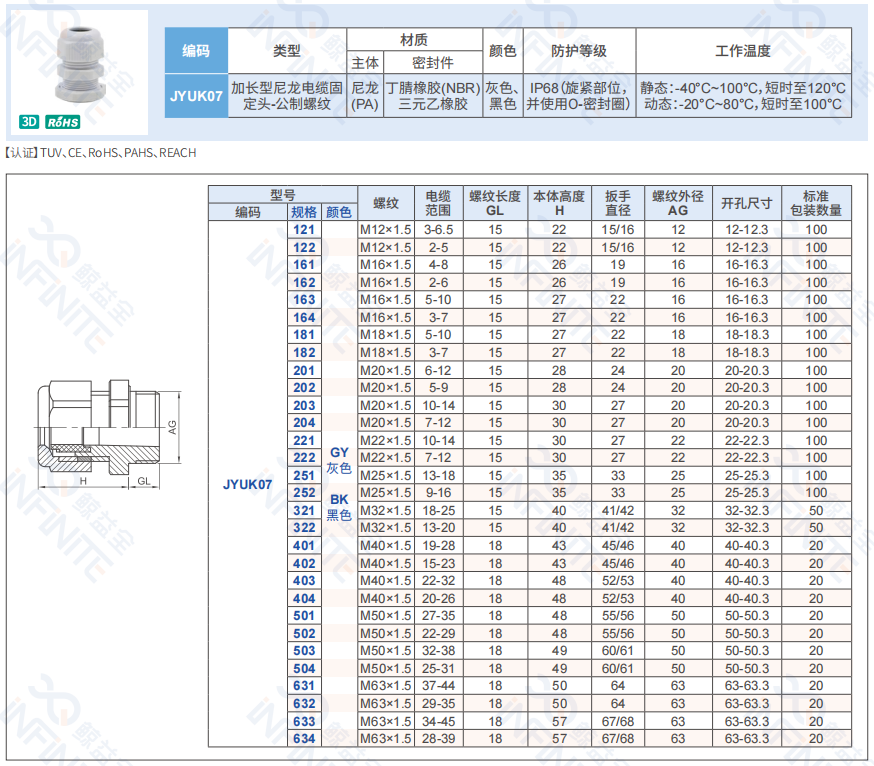
Task: Click the 螺纹长度 GL column header
Action: coord(495,203)
